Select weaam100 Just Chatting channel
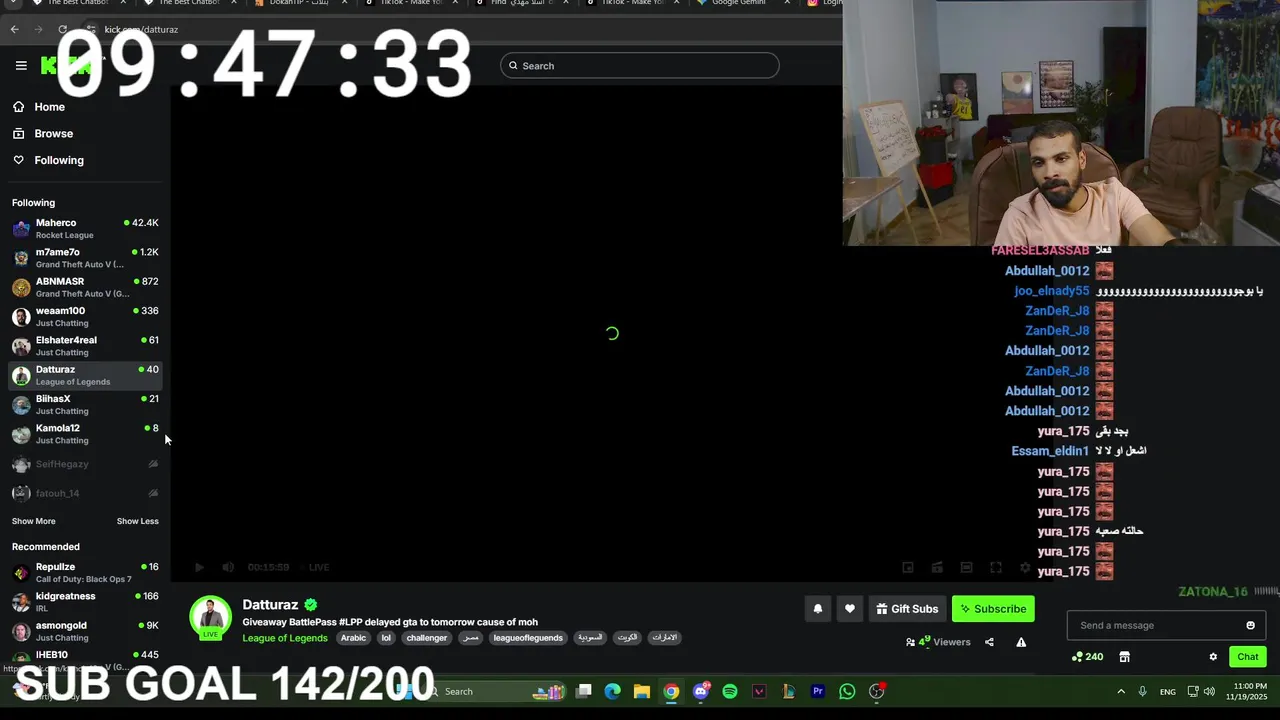Image resolution: width=1280 pixels, height=720 pixels. click(x=85, y=317)
